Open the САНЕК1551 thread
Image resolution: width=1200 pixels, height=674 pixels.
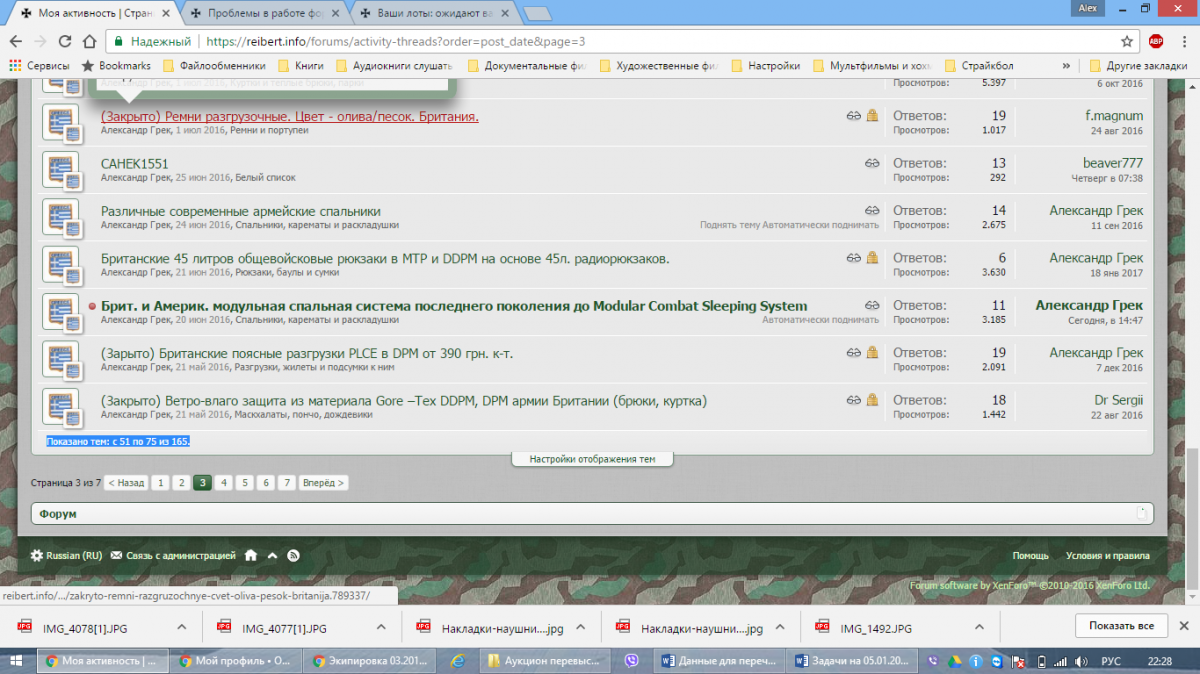point(135,163)
